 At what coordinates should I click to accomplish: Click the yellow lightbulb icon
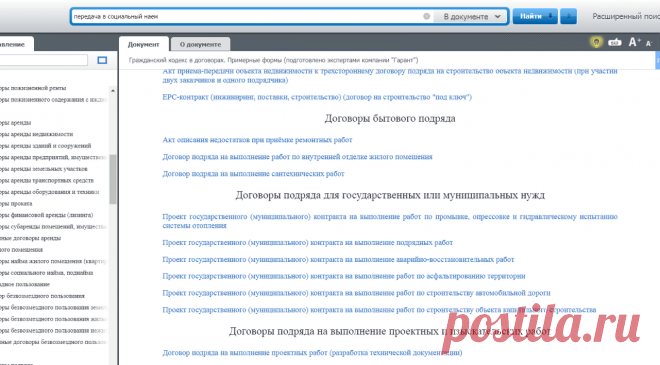596,42
